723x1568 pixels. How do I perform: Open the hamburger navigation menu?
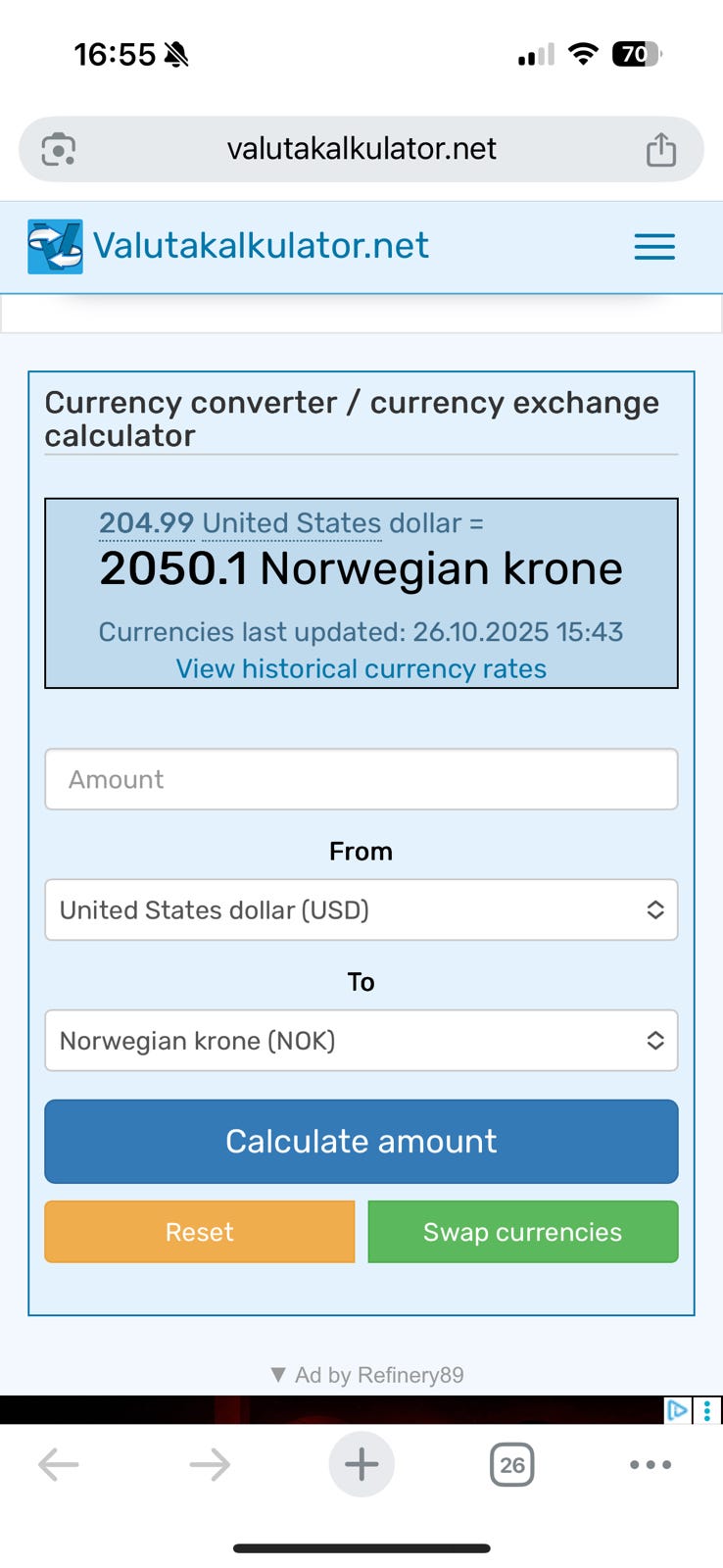point(654,246)
